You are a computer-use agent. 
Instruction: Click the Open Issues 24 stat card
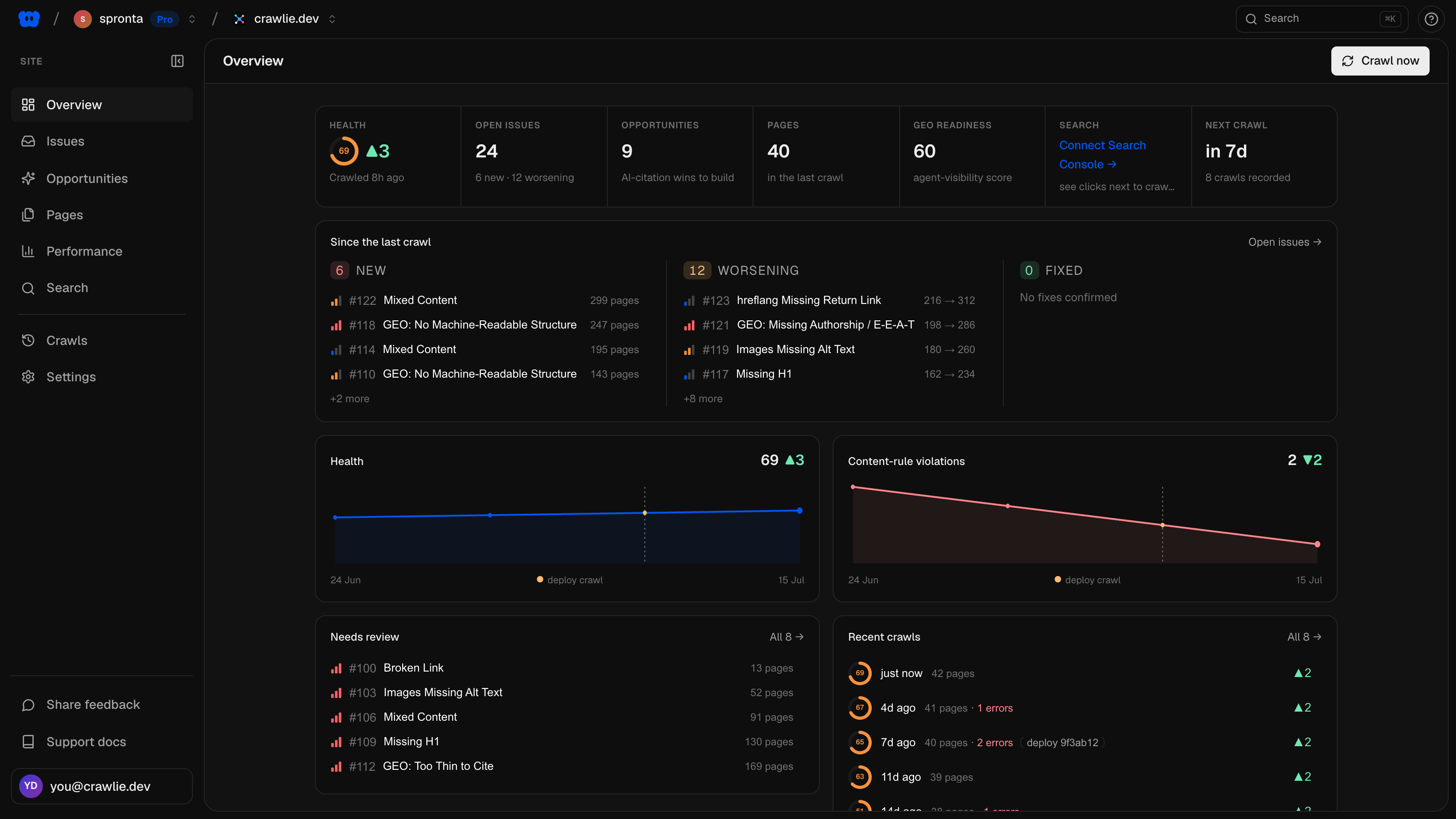coord(534,157)
